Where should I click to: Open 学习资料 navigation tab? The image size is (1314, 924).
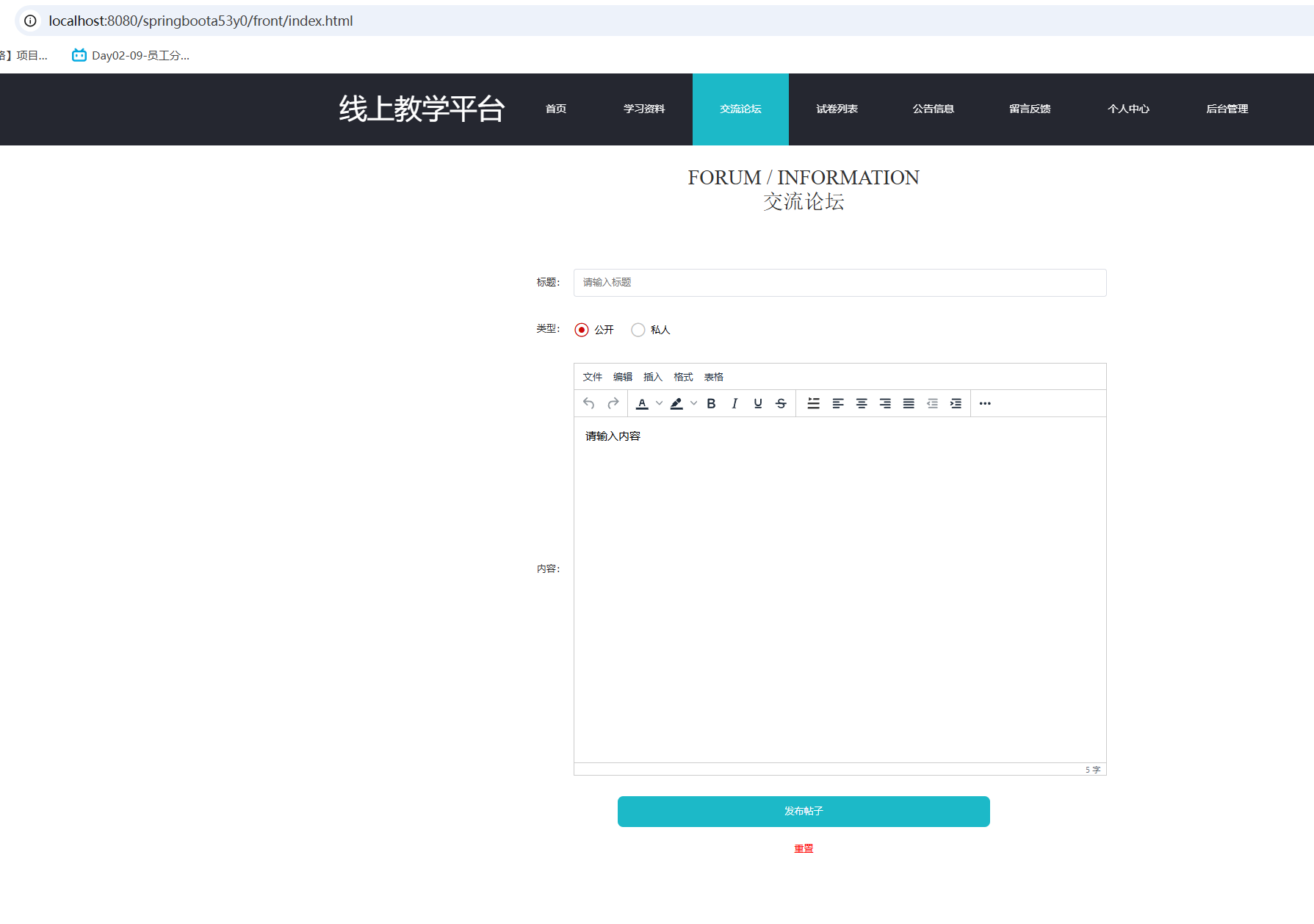[644, 109]
